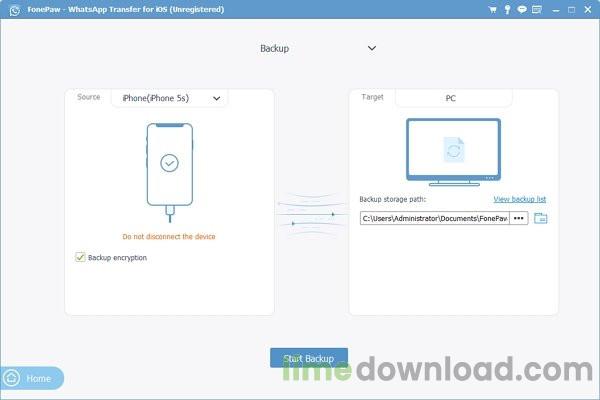Open the shopping cart purchase icon
The width and height of the screenshot is (600, 400).
[x=492, y=10]
